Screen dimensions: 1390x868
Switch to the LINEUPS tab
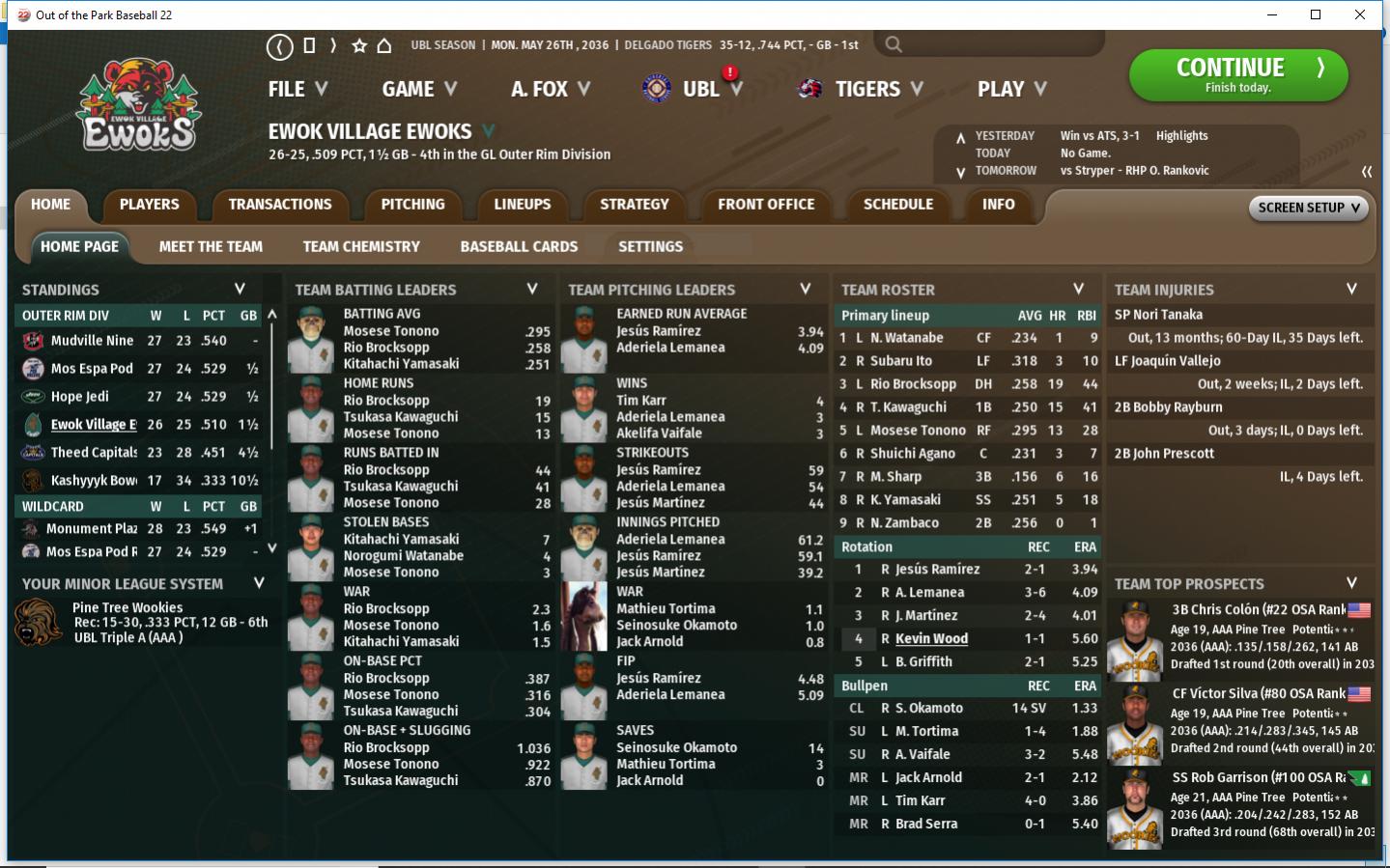point(523,205)
